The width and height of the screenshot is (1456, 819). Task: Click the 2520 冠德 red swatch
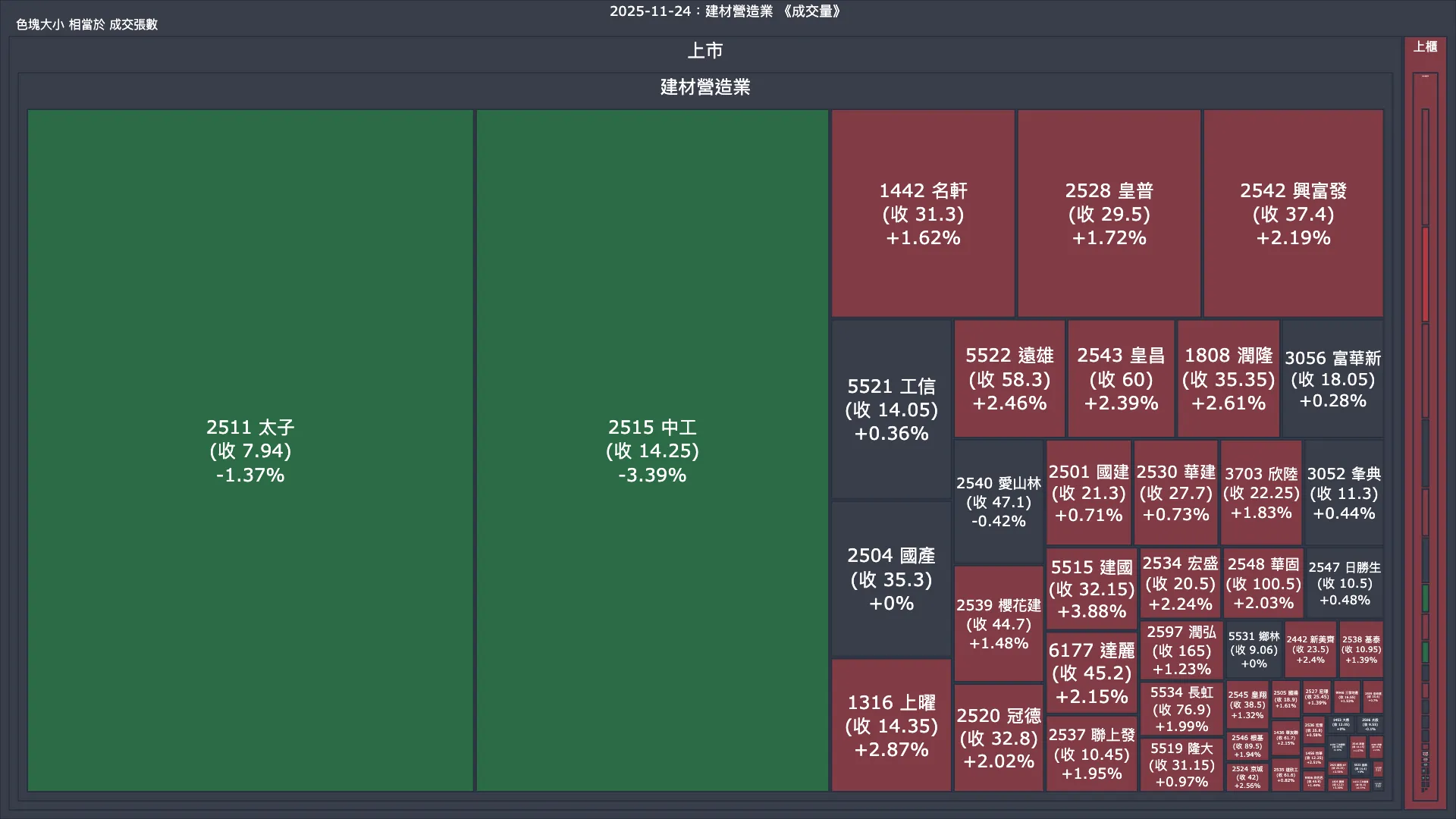[x=998, y=738]
